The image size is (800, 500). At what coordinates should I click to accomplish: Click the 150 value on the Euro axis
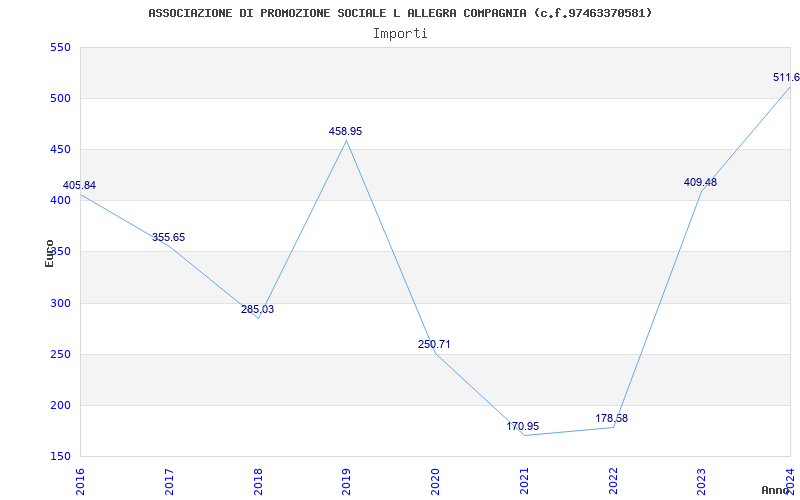click(60, 456)
